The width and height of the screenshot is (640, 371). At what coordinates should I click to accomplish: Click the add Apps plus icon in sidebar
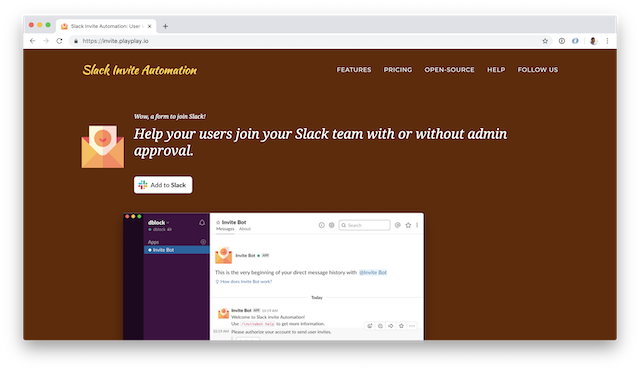pos(203,242)
